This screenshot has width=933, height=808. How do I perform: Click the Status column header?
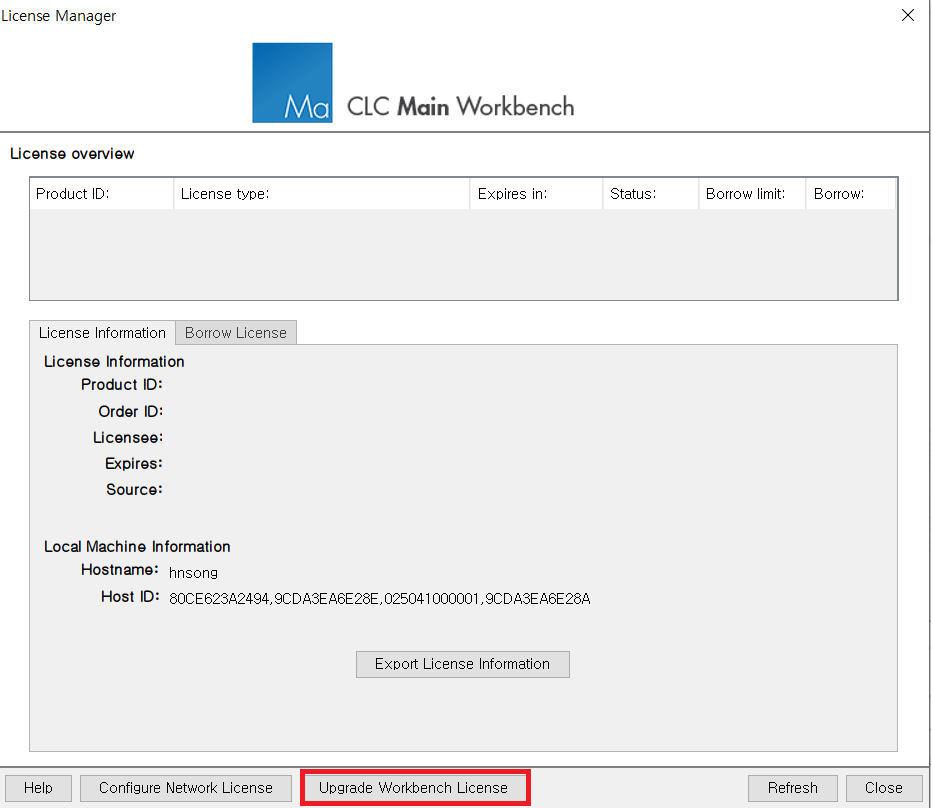(650, 194)
